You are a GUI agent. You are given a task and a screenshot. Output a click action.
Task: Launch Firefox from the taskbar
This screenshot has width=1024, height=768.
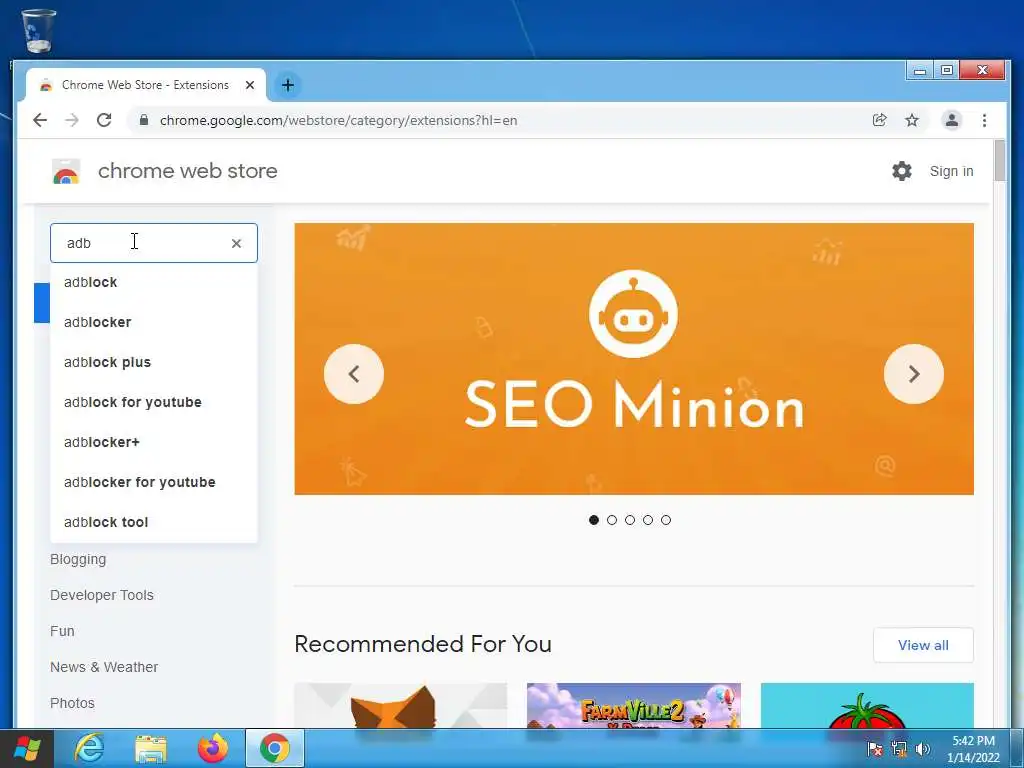point(213,748)
